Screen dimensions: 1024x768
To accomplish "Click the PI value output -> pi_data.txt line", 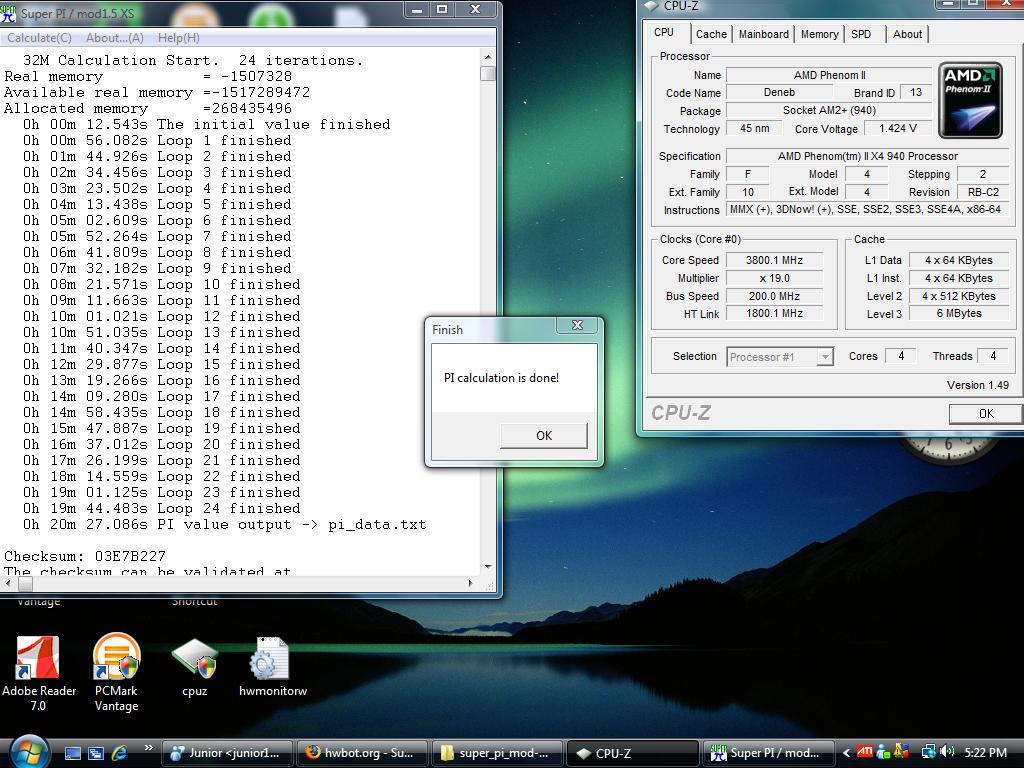I will 224,524.
